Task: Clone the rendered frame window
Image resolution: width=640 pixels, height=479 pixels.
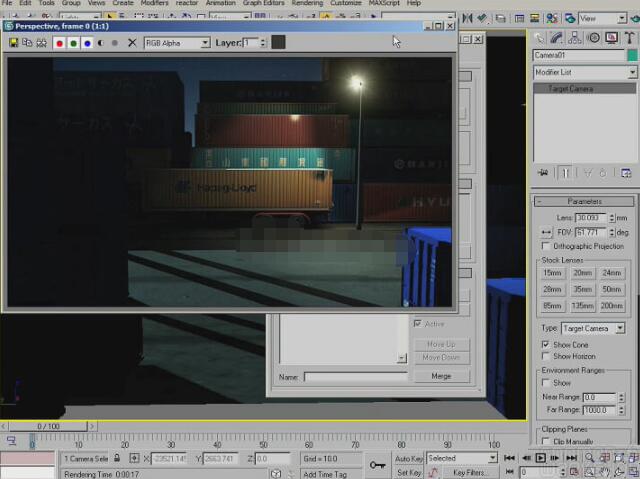Action: coord(27,43)
